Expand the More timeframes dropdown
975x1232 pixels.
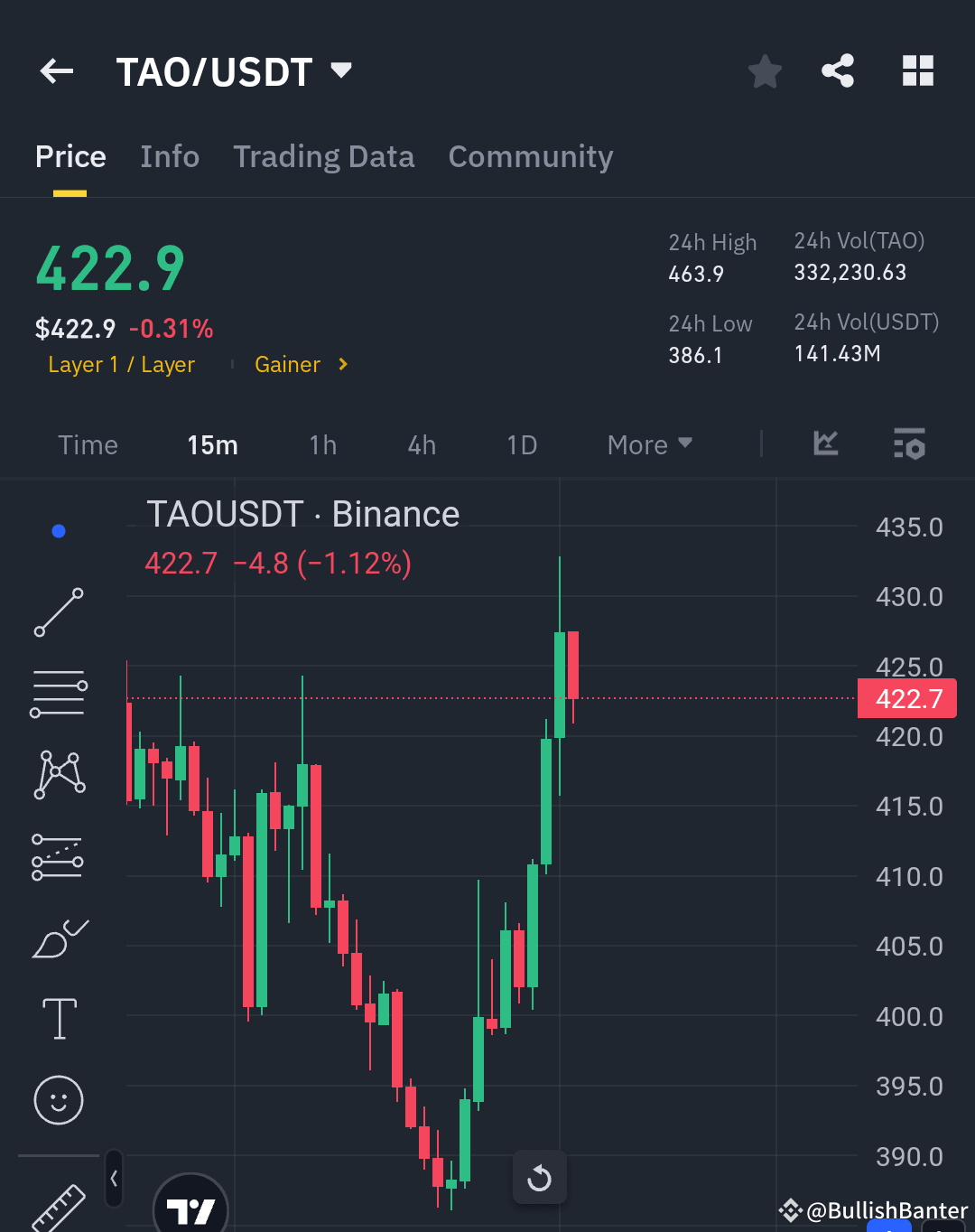pyautogui.click(x=648, y=443)
